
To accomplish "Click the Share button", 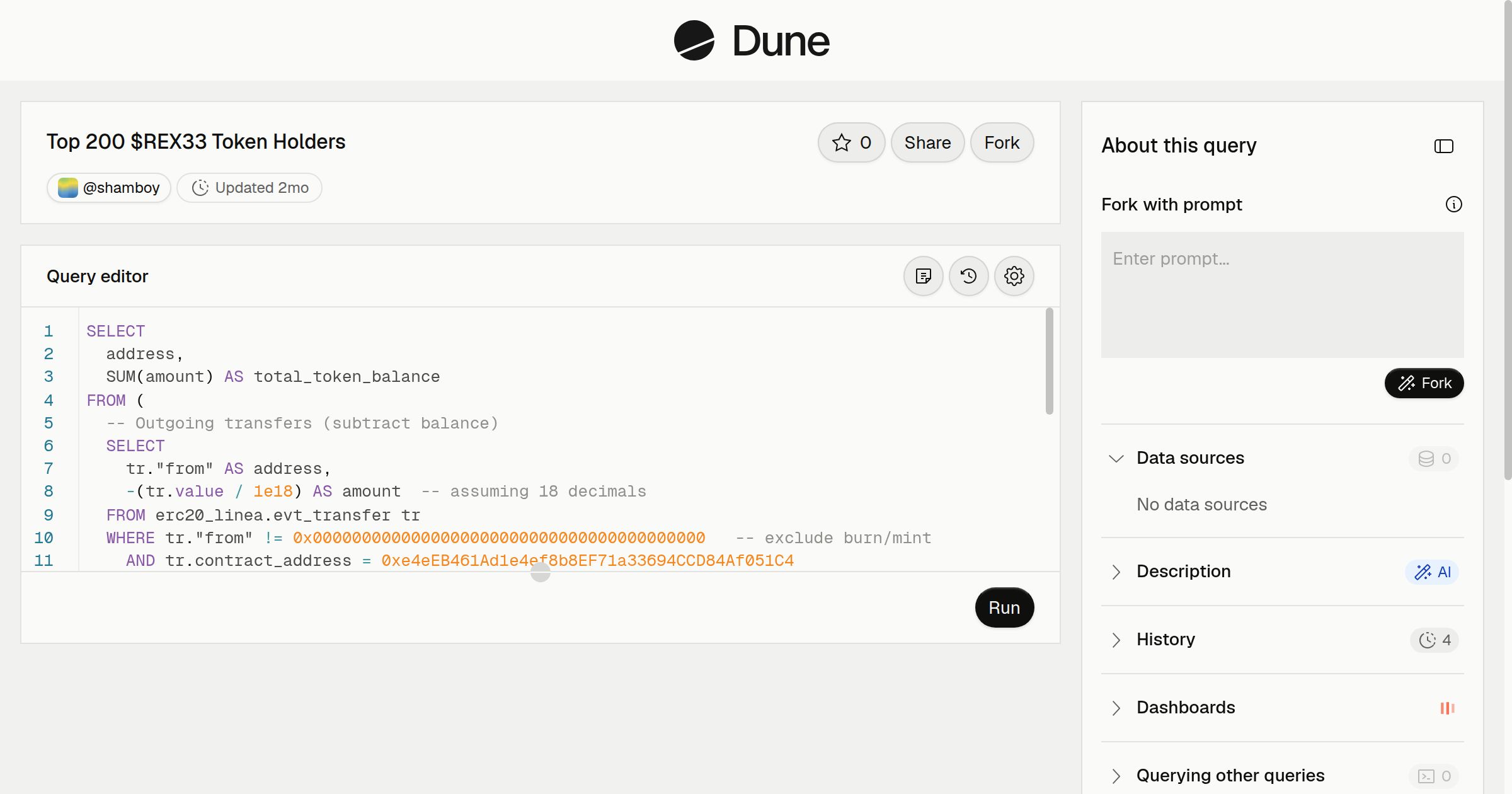I will [927, 142].
